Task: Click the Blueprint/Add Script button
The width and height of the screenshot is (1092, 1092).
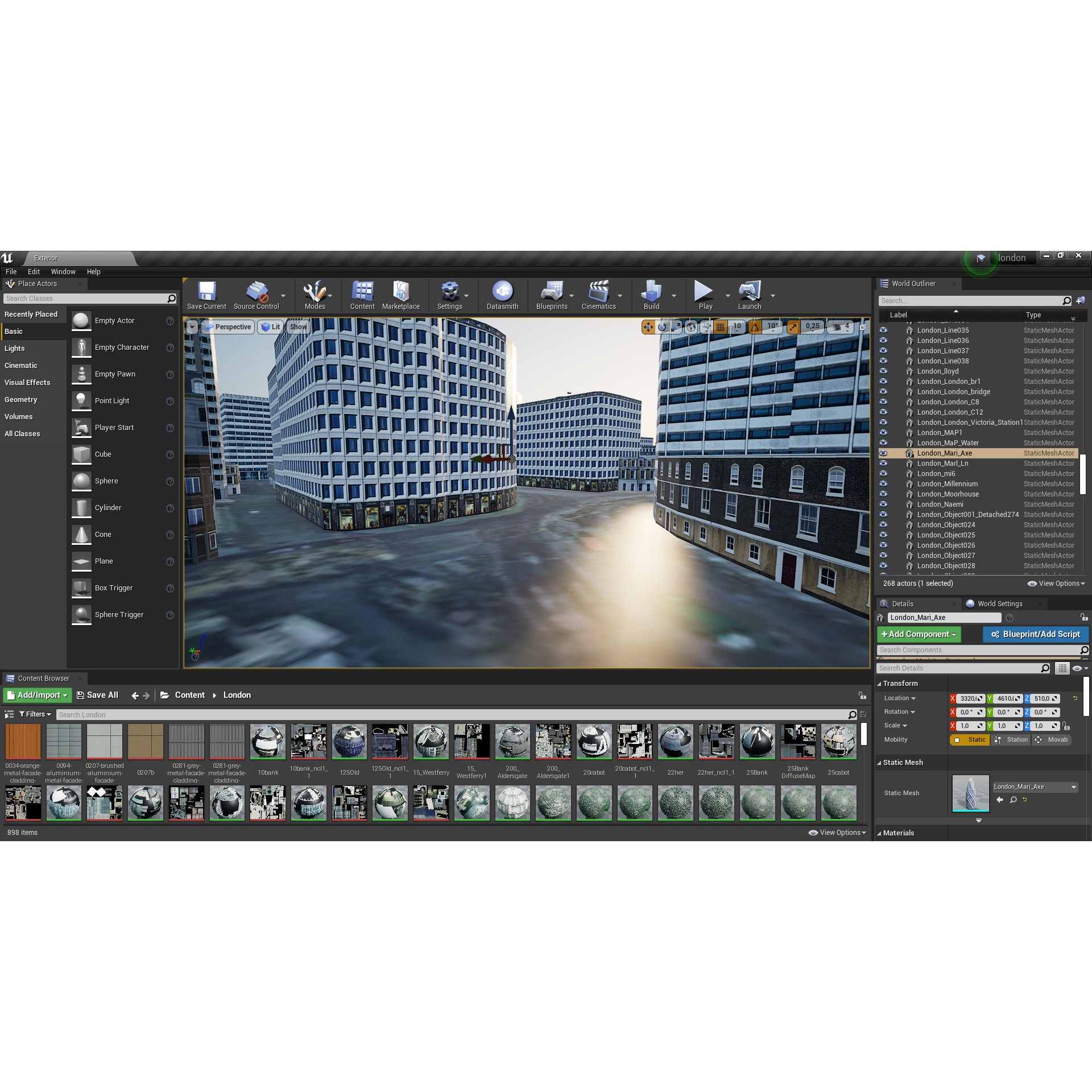Action: click(1035, 634)
